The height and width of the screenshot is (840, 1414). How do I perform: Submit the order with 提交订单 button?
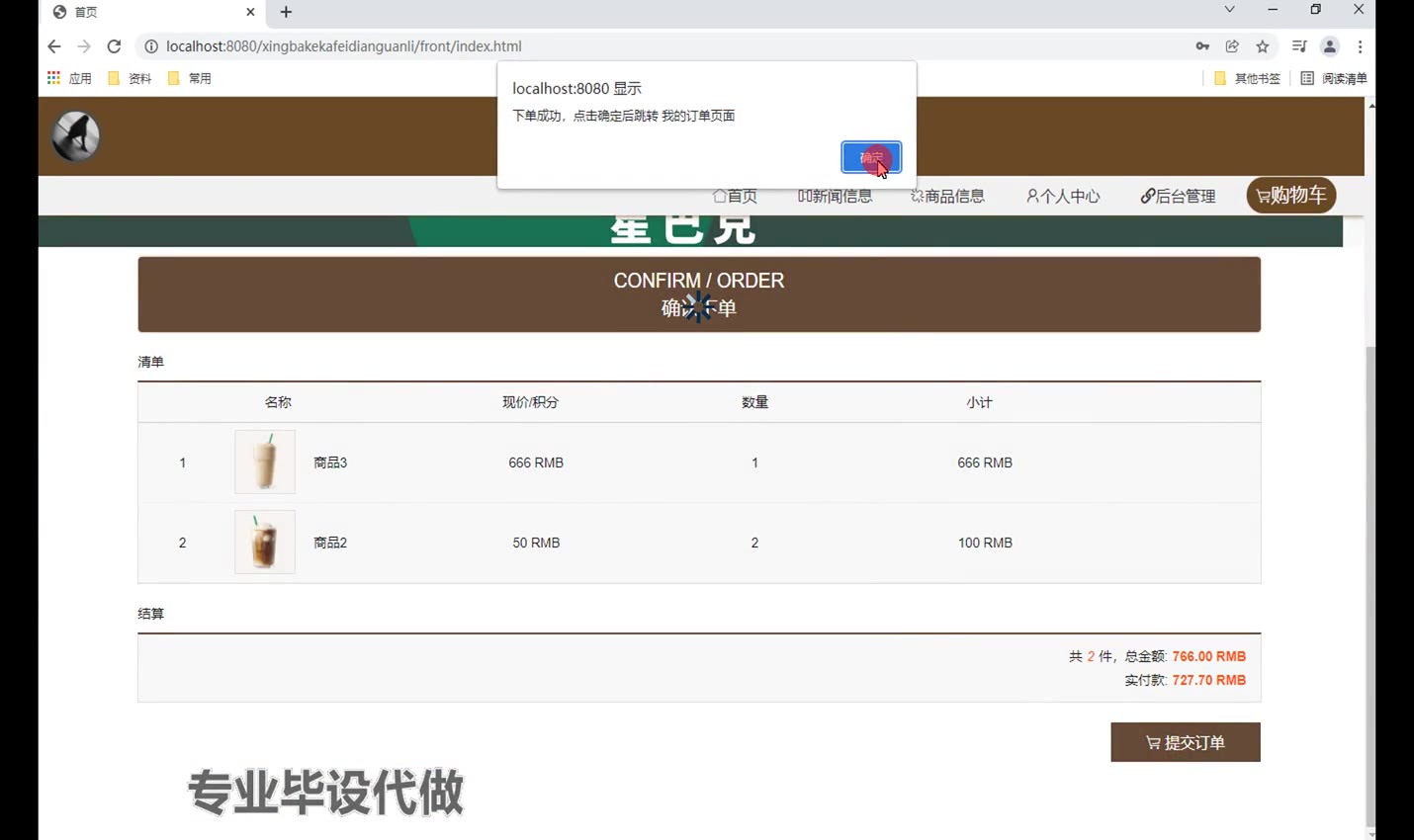coord(1186,742)
